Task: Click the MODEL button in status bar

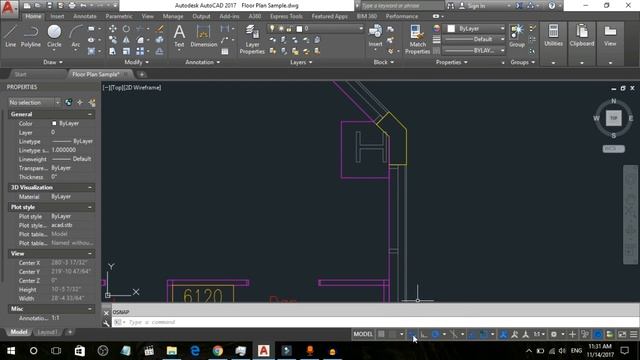Action: (363, 334)
